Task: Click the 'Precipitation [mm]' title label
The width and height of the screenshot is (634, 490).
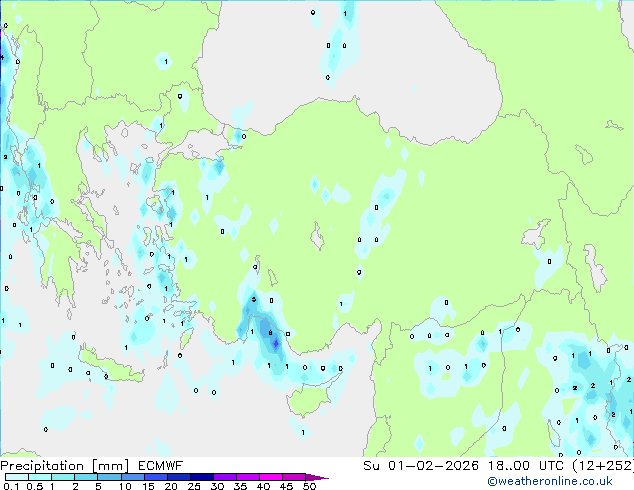Action: tap(64, 466)
